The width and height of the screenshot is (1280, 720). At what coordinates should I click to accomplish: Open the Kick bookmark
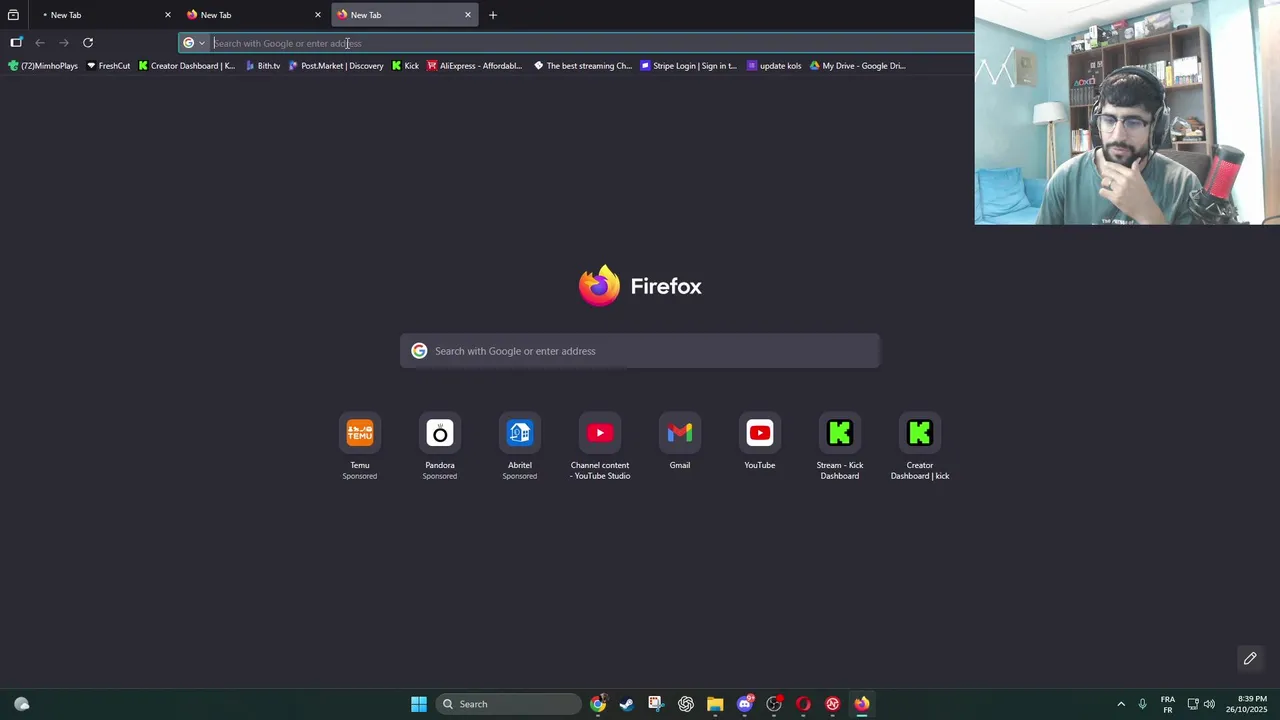click(405, 66)
